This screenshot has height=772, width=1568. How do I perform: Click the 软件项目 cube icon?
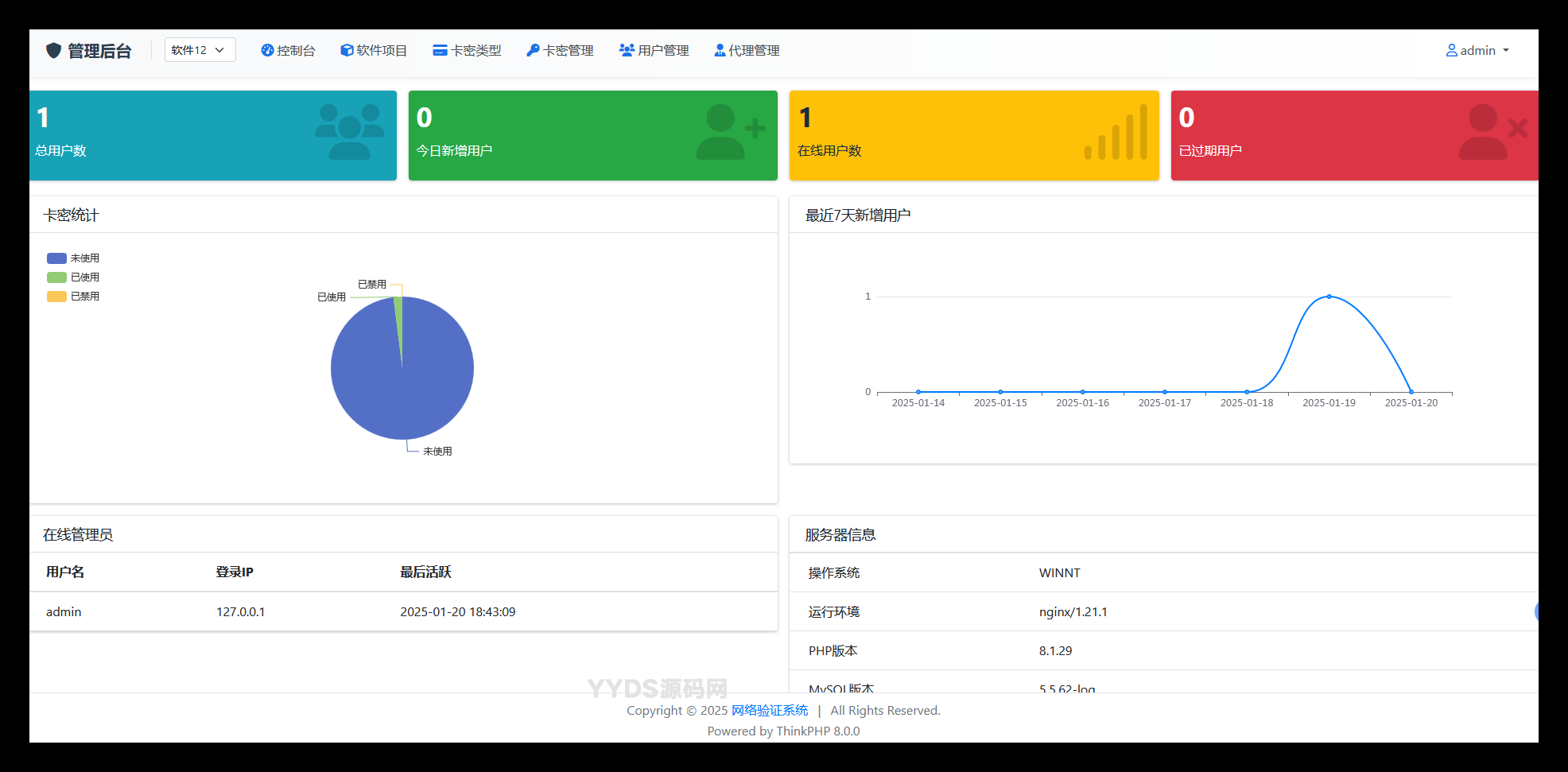(347, 51)
